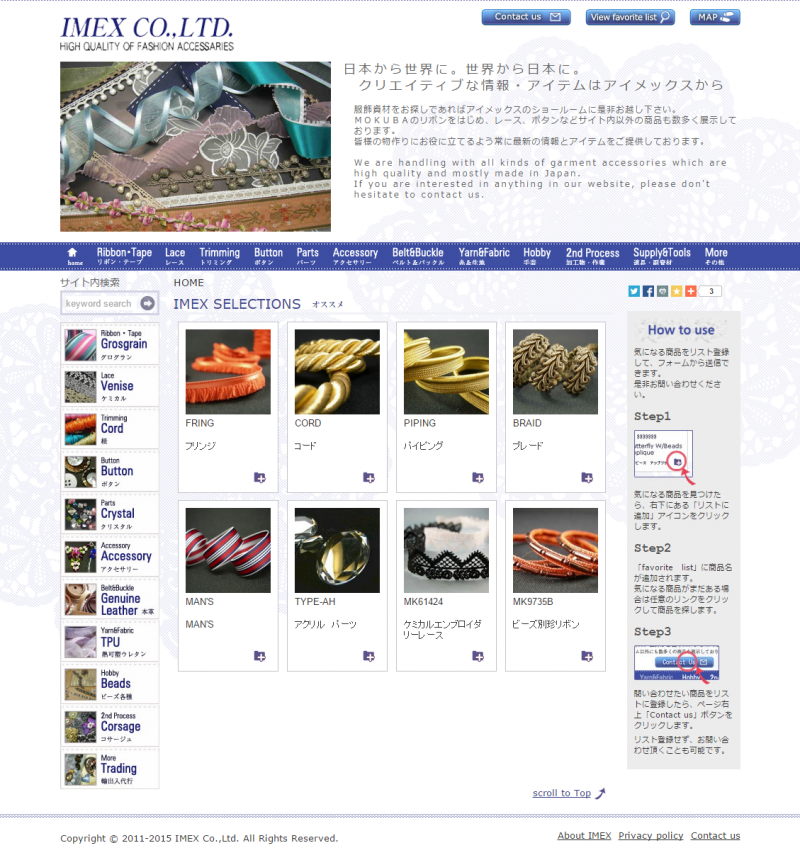The width and height of the screenshot is (800, 860).
Task: Open the MAP button
Action: [715, 17]
